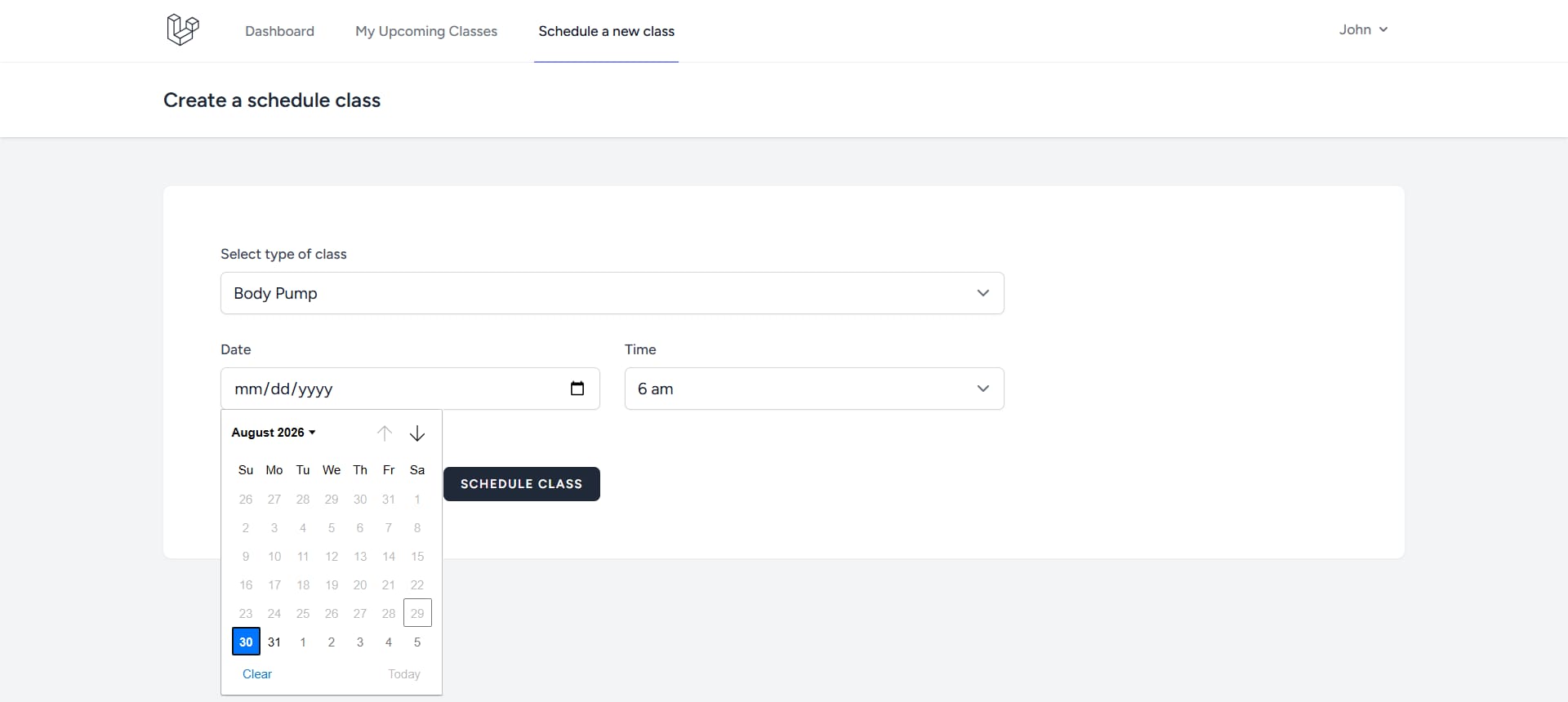Open the John user menu
The height and width of the screenshot is (702, 1568).
(1363, 29)
